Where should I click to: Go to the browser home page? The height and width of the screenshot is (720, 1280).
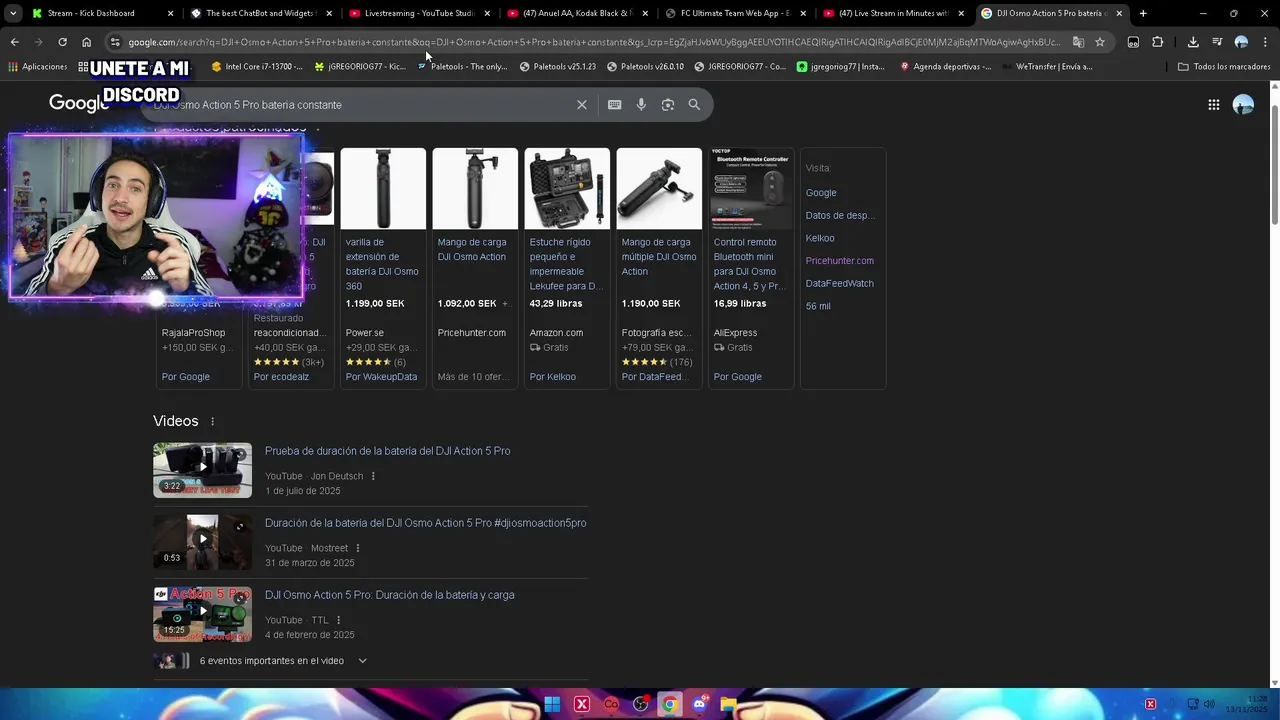(86, 42)
